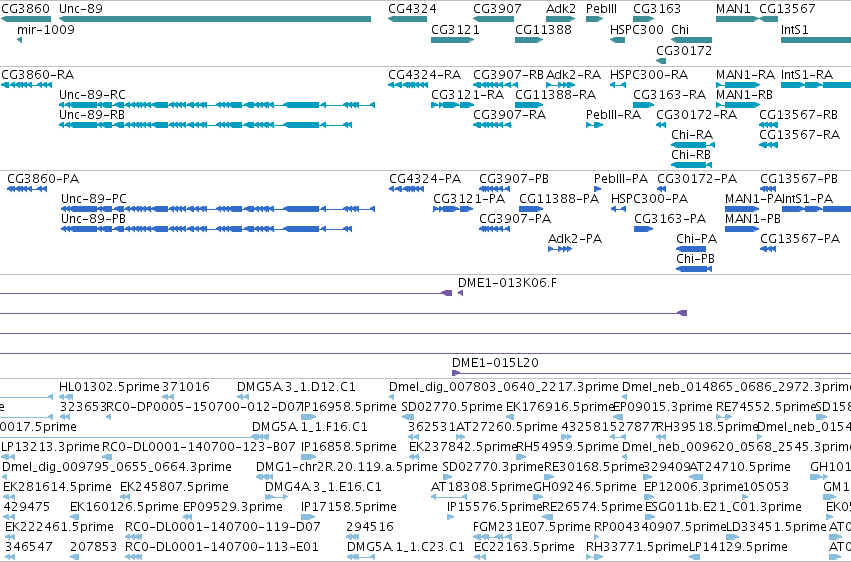Select the EK281614.5prime EST label
851x562 pixels.
coord(58,487)
